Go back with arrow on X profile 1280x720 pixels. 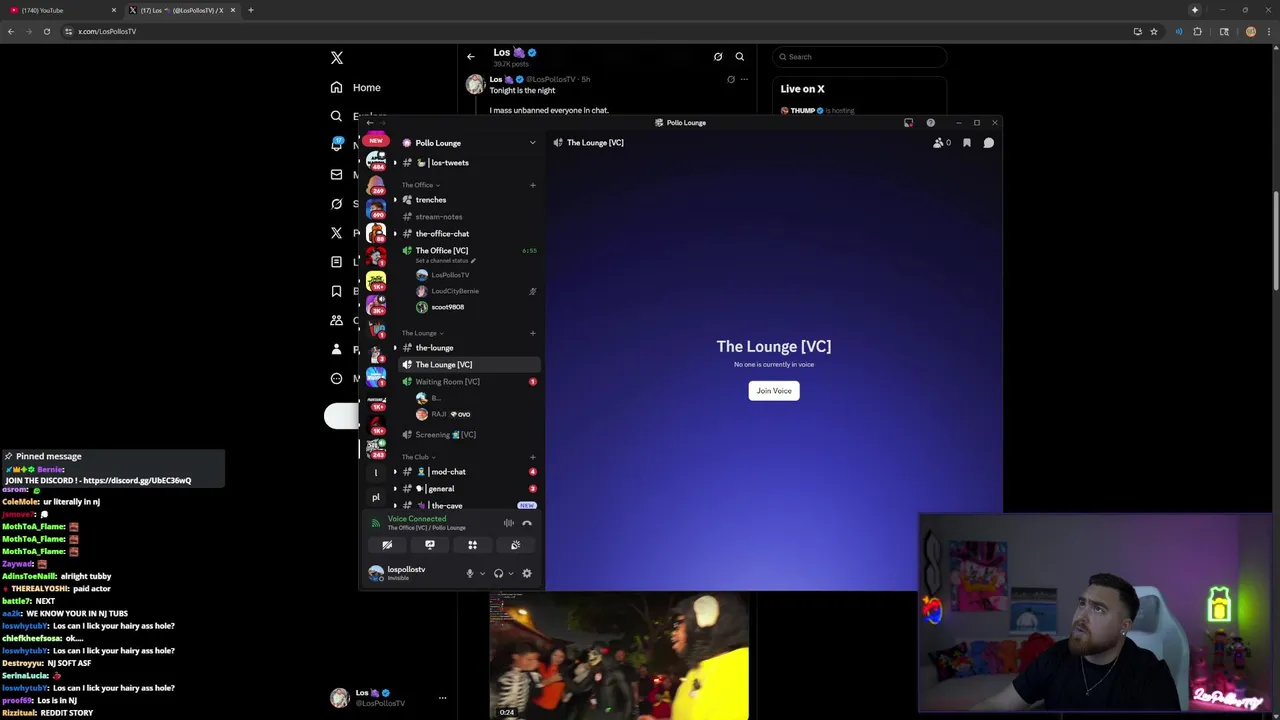(x=471, y=57)
